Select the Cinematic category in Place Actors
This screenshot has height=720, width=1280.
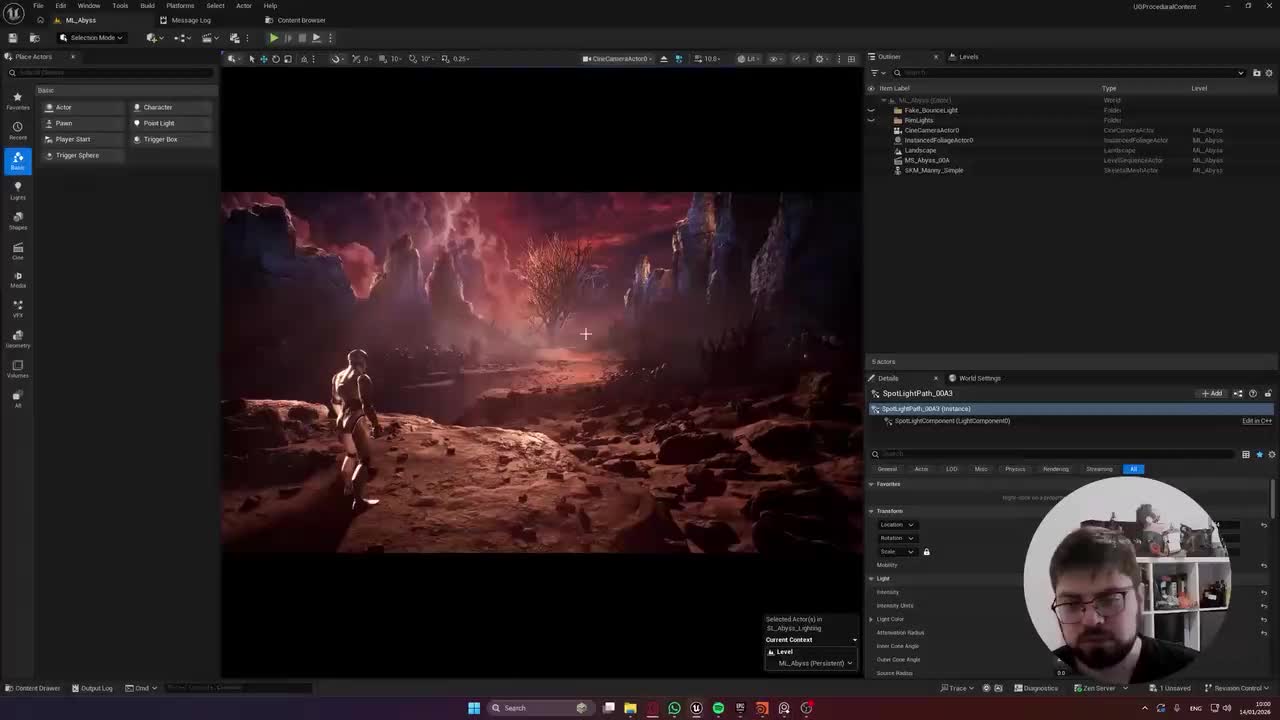coord(17,251)
